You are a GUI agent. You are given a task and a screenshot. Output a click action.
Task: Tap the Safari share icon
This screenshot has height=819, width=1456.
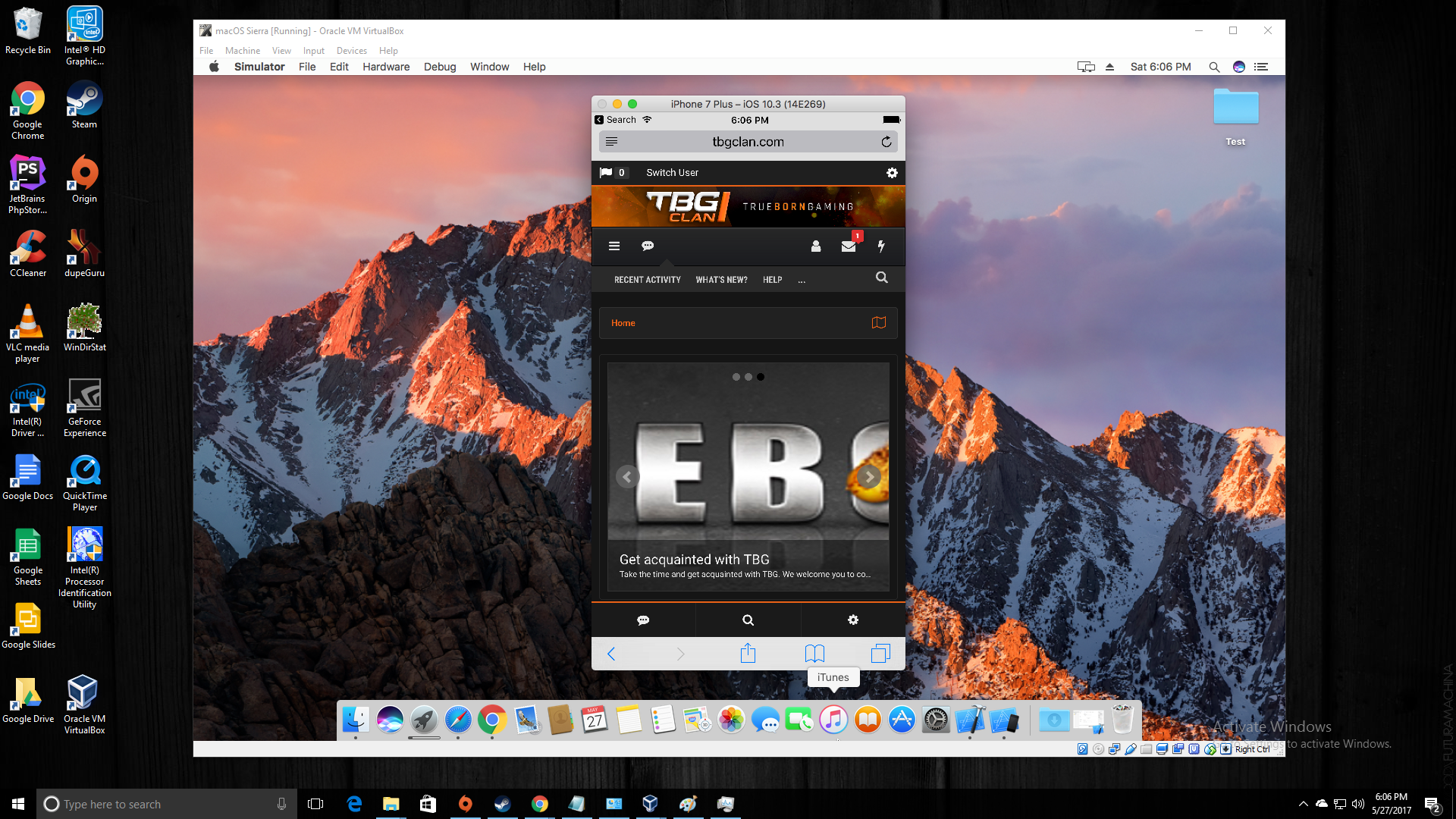[x=748, y=653]
